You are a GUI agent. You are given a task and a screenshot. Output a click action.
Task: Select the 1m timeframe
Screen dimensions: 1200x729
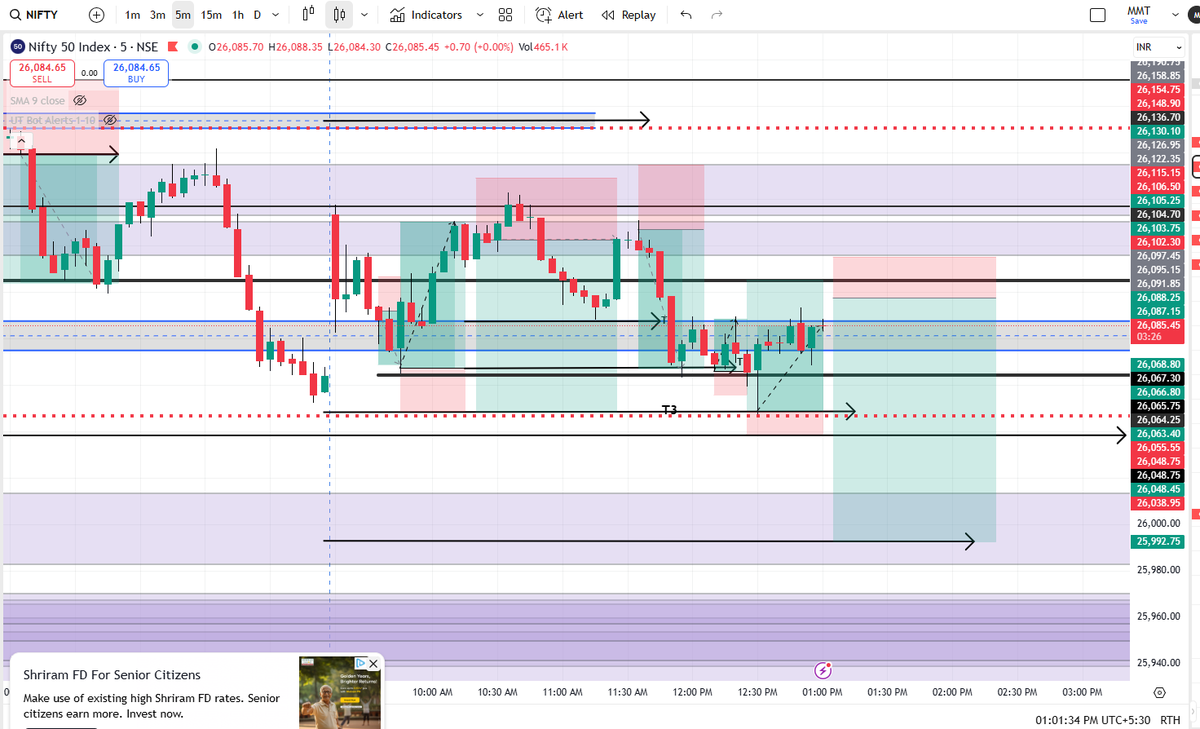133,15
